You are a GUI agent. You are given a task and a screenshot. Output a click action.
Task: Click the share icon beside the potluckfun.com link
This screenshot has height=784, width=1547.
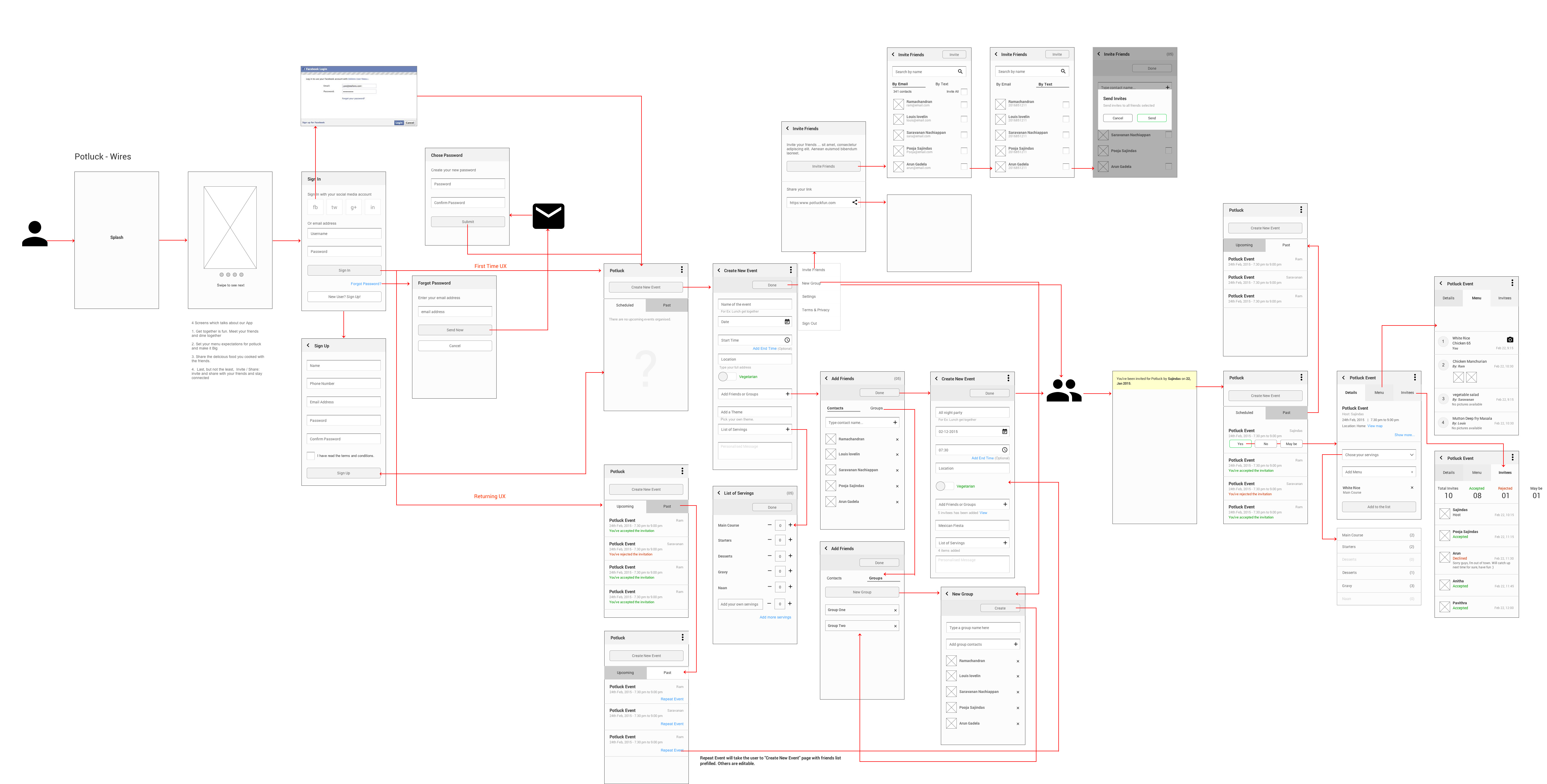[855, 202]
